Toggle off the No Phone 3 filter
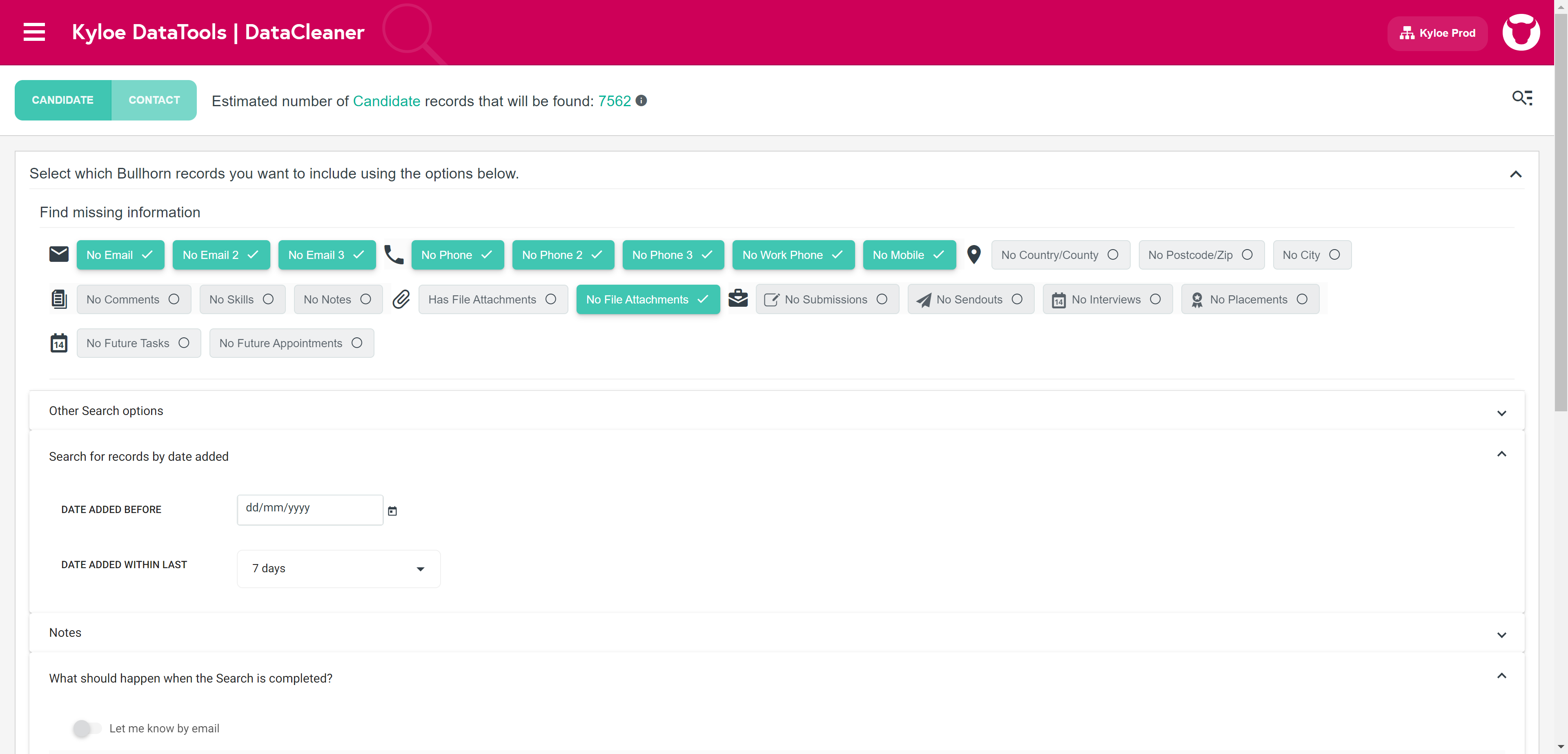 [x=673, y=254]
